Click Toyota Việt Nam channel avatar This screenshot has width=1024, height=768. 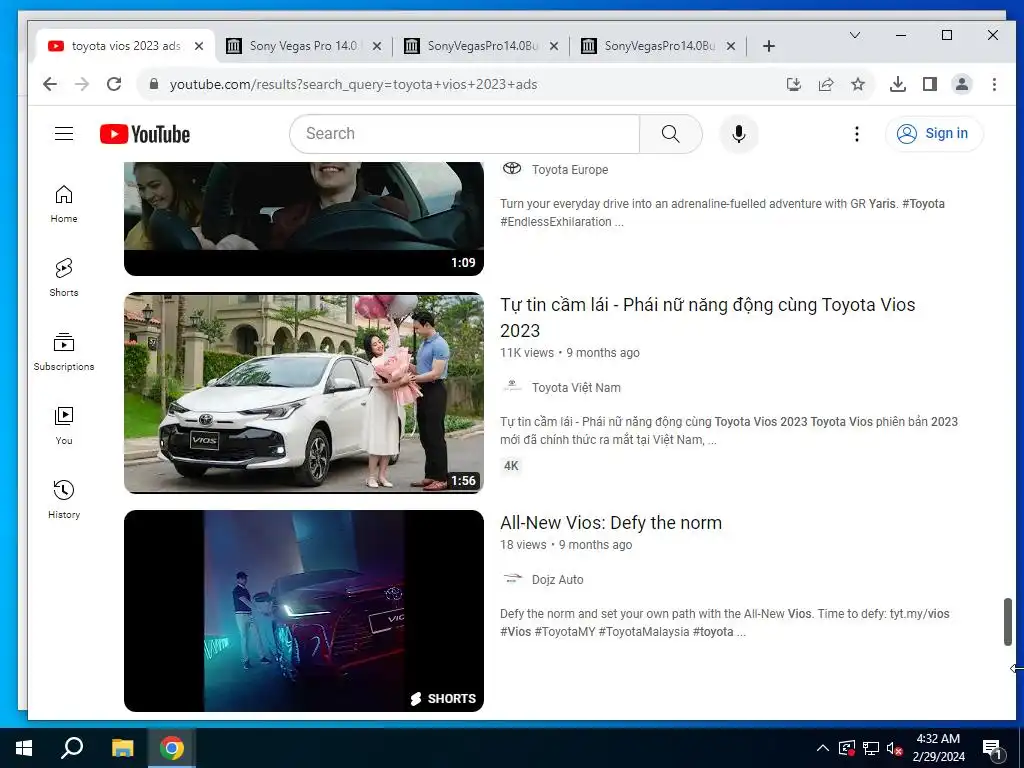512,387
